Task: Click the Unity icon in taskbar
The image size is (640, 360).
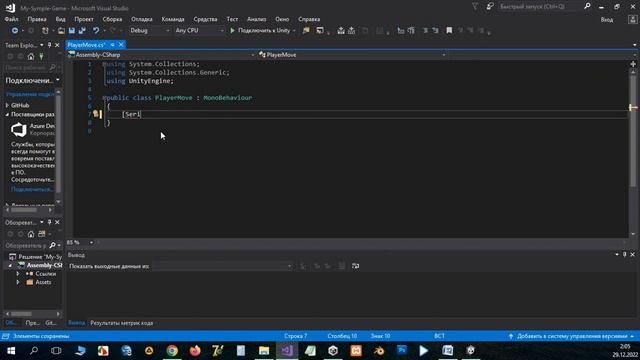Action: (333, 351)
